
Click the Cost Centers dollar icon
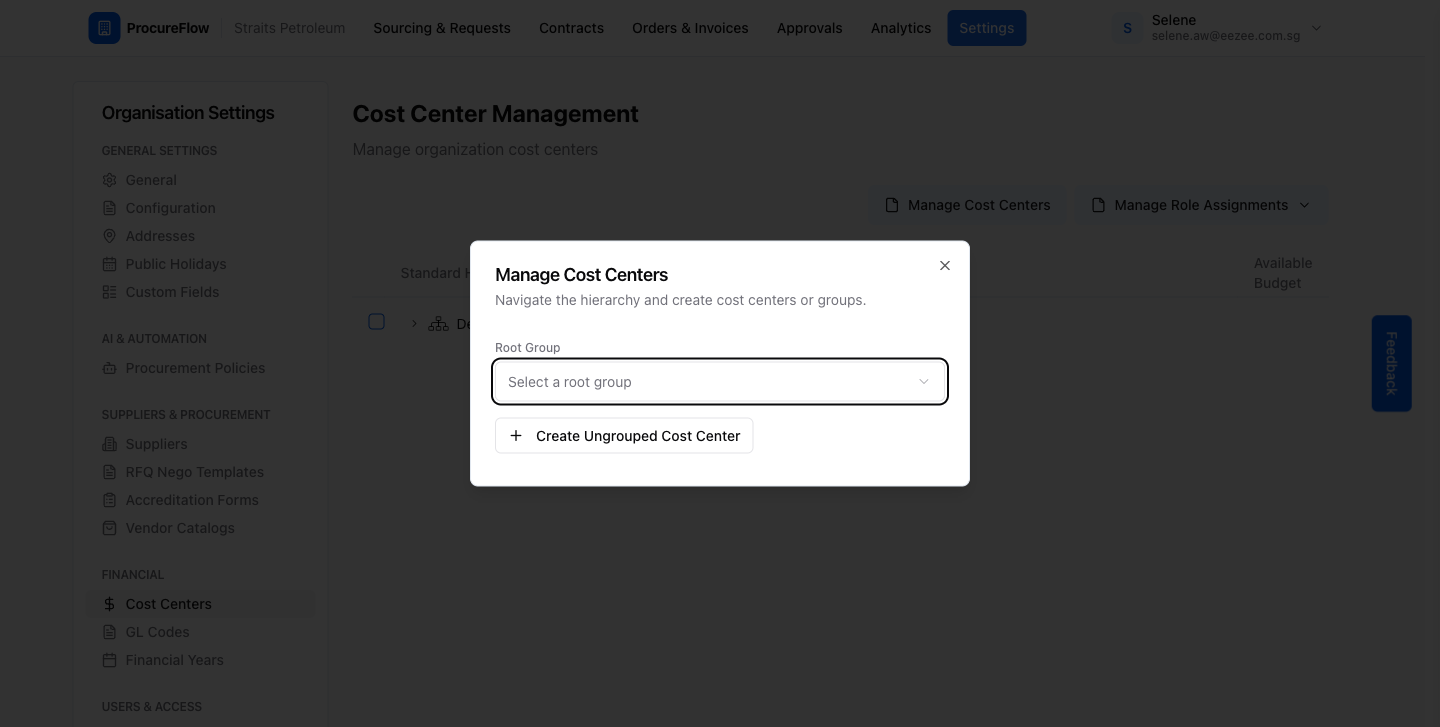pyautogui.click(x=110, y=604)
